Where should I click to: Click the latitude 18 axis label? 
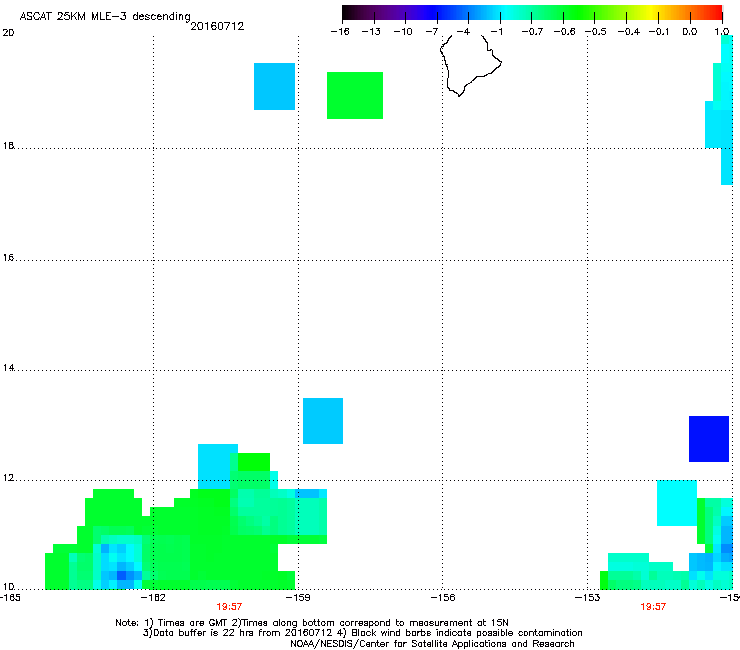click(x=8, y=145)
